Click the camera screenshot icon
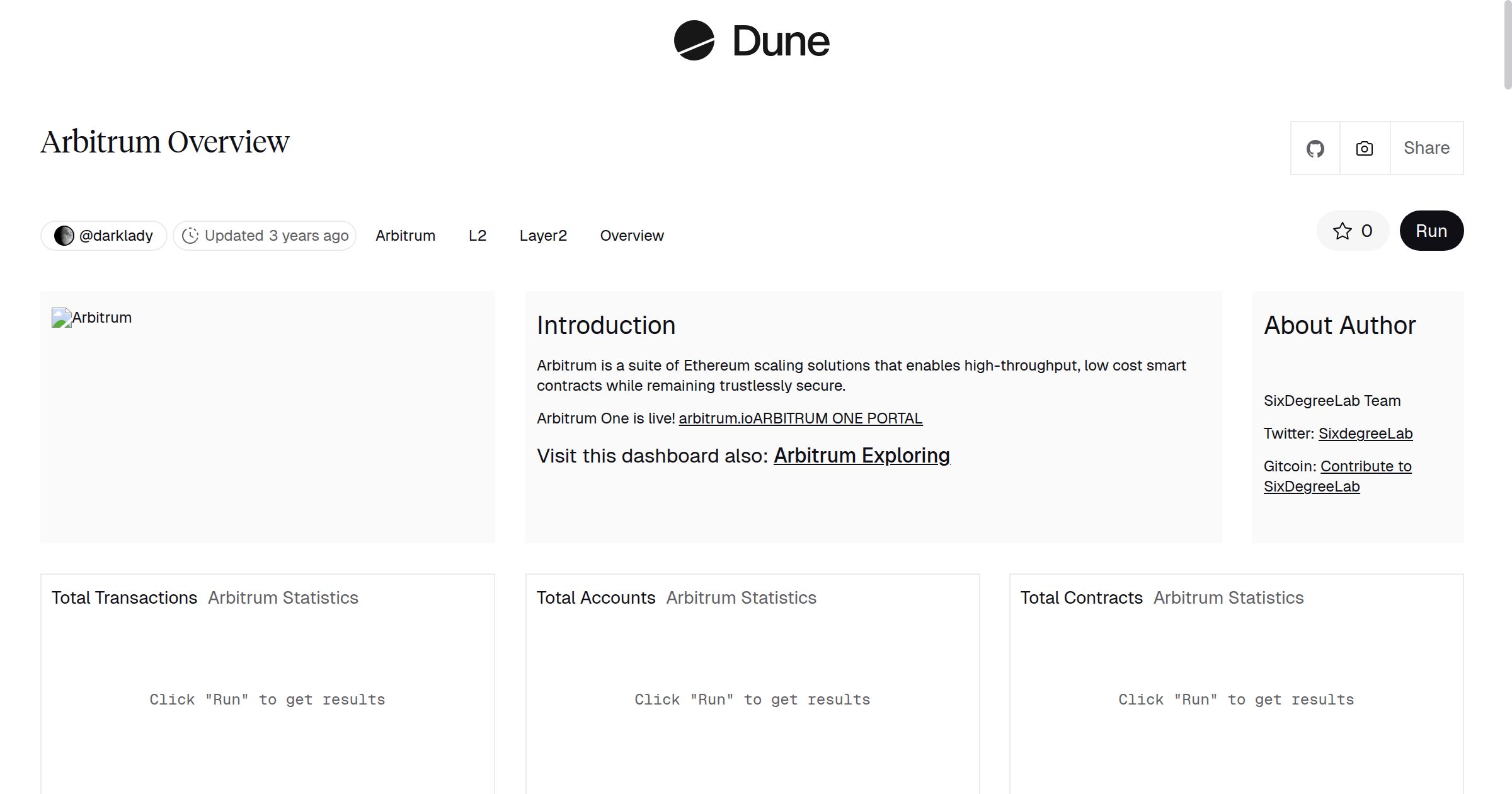Viewport: 1512px width, 794px height. pyautogui.click(x=1365, y=149)
